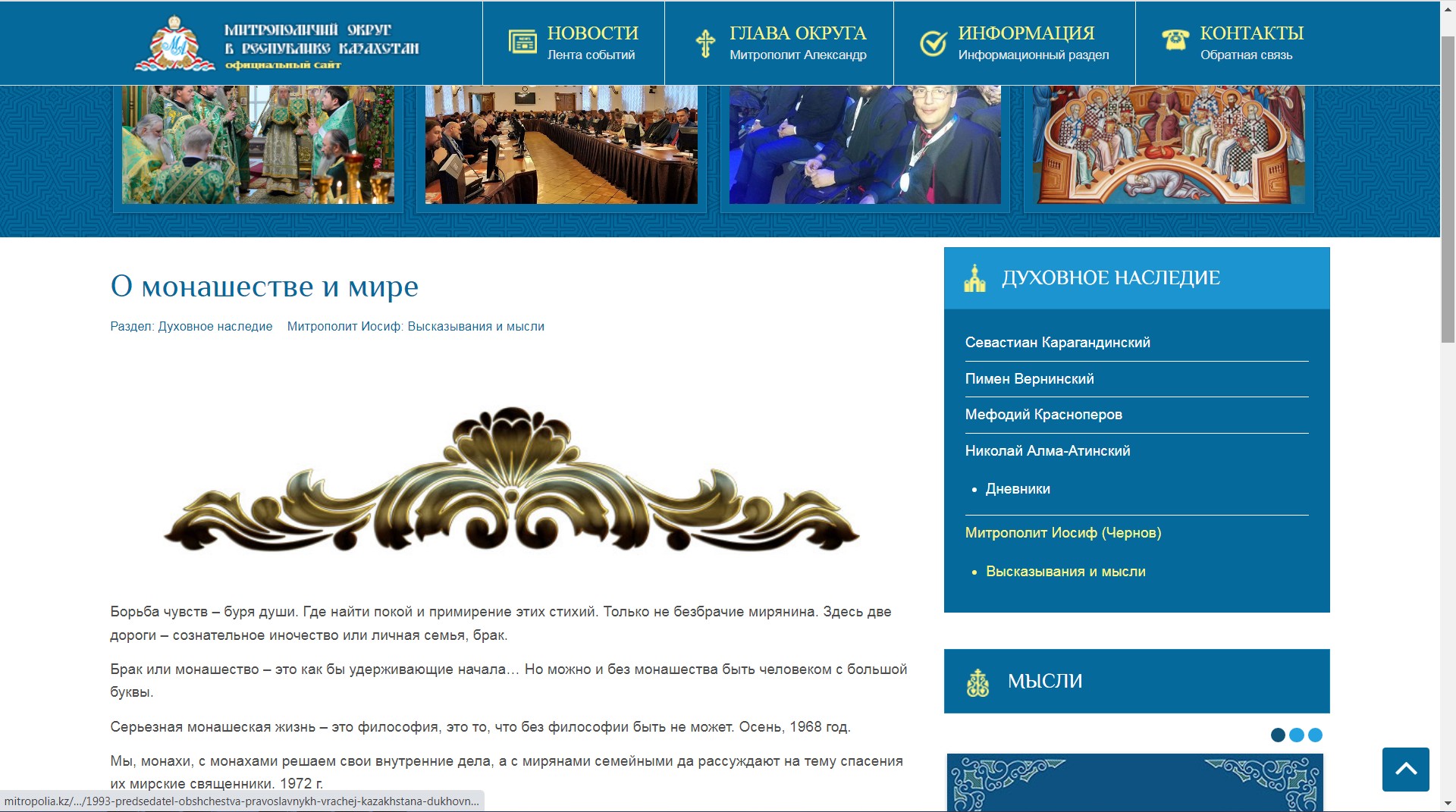Open Митрополит Иосиф (Чернов) link
1456x812 pixels.
coord(1062,533)
